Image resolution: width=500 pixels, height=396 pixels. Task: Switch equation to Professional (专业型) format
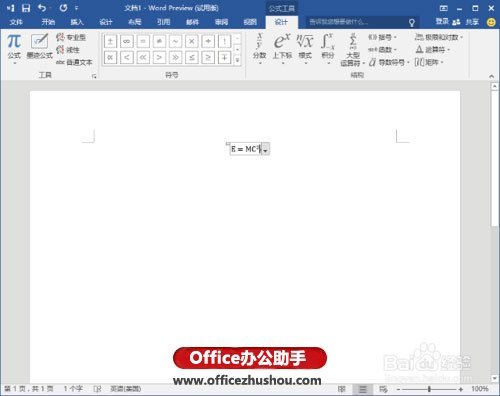point(71,37)
